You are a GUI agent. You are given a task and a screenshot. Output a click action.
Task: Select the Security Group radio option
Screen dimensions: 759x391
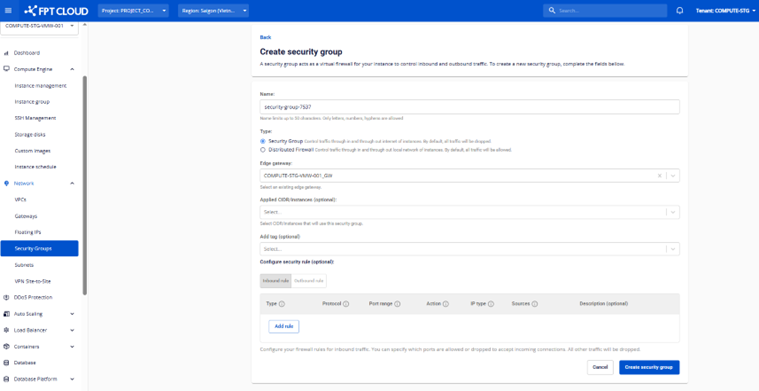point(263,141)
